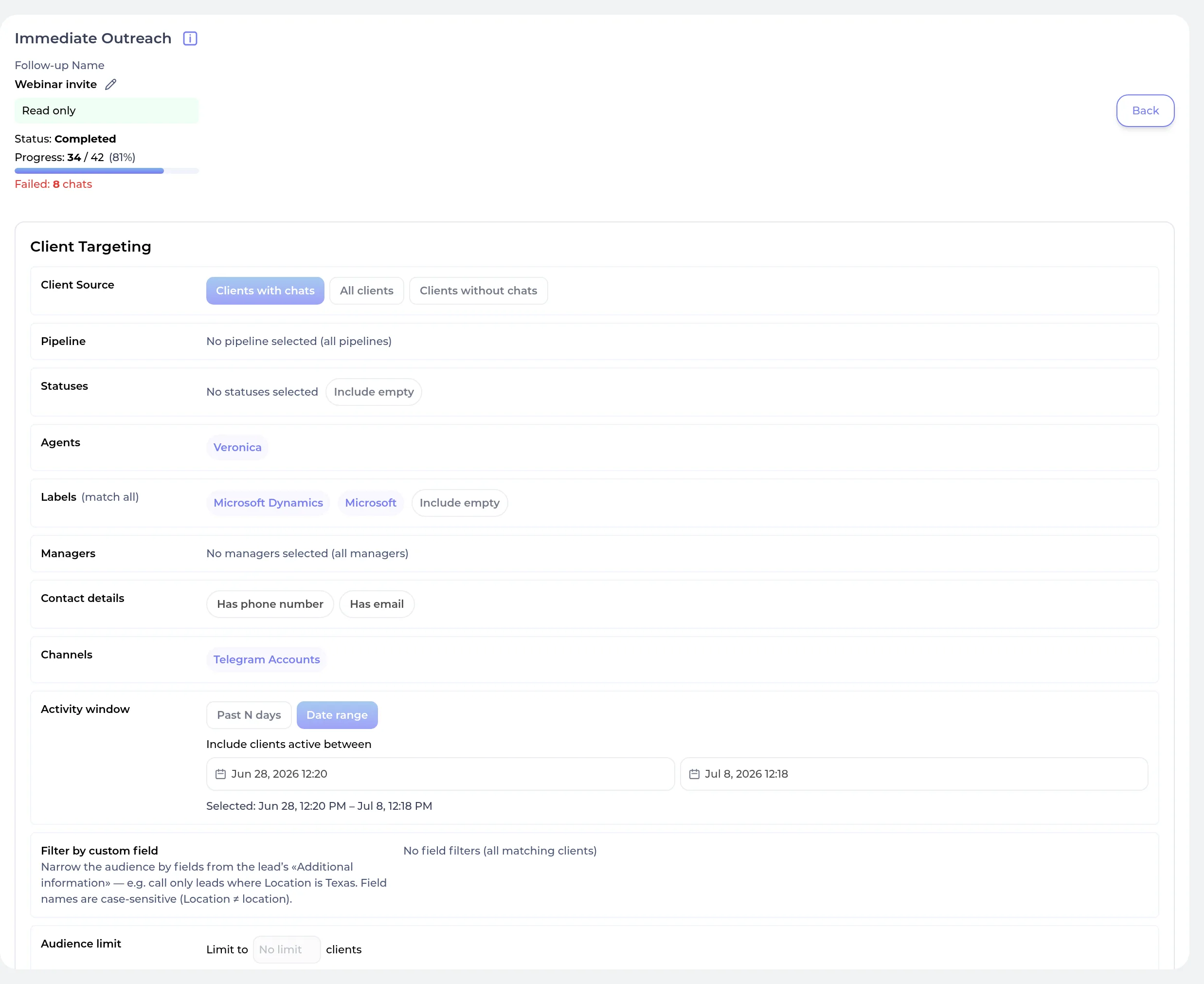
Task: Open the Jun 28, 2026 12:20 start date field
Action: 440,774
